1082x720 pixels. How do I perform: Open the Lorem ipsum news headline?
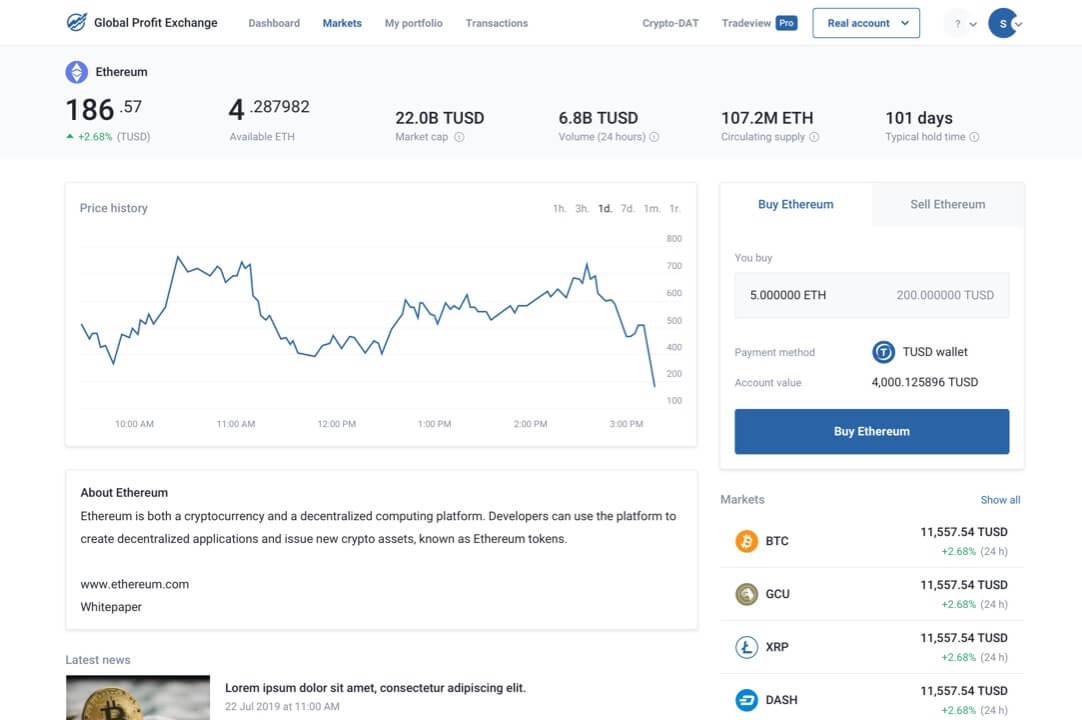point(375,688)
